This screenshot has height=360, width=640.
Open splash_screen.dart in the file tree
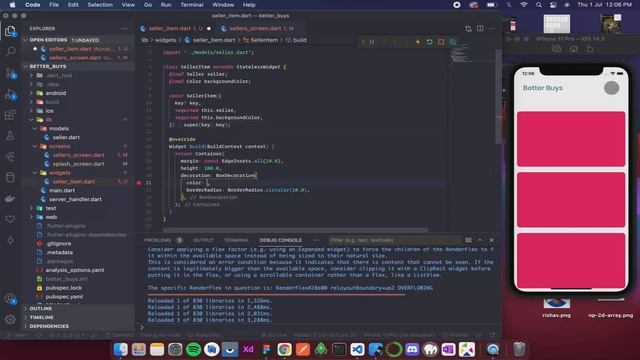coord(78,164)
